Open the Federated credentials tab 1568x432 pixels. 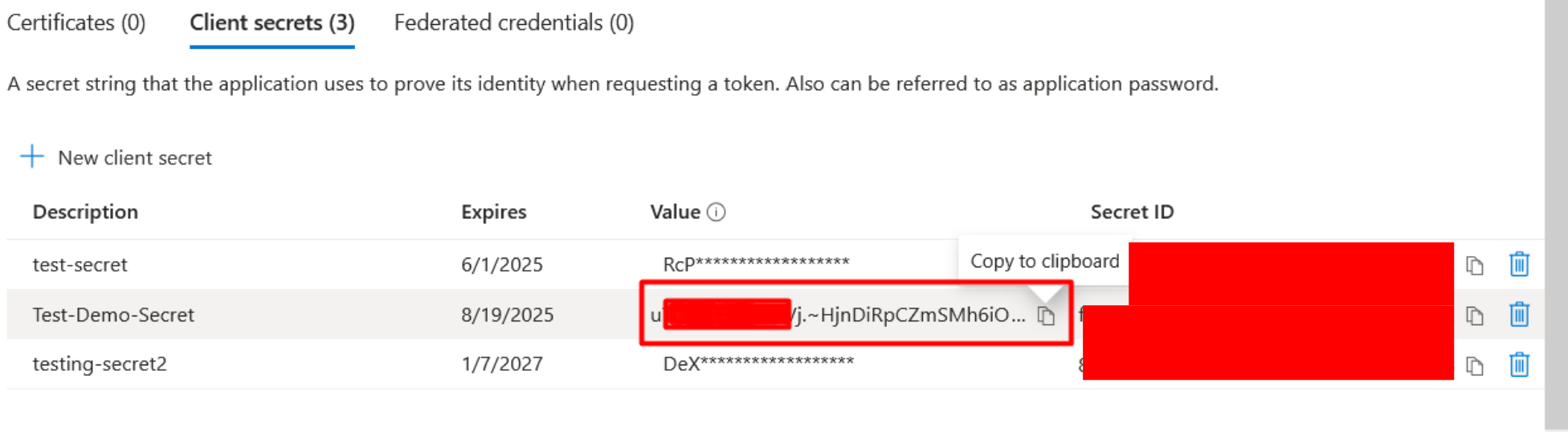click(513, 22)
